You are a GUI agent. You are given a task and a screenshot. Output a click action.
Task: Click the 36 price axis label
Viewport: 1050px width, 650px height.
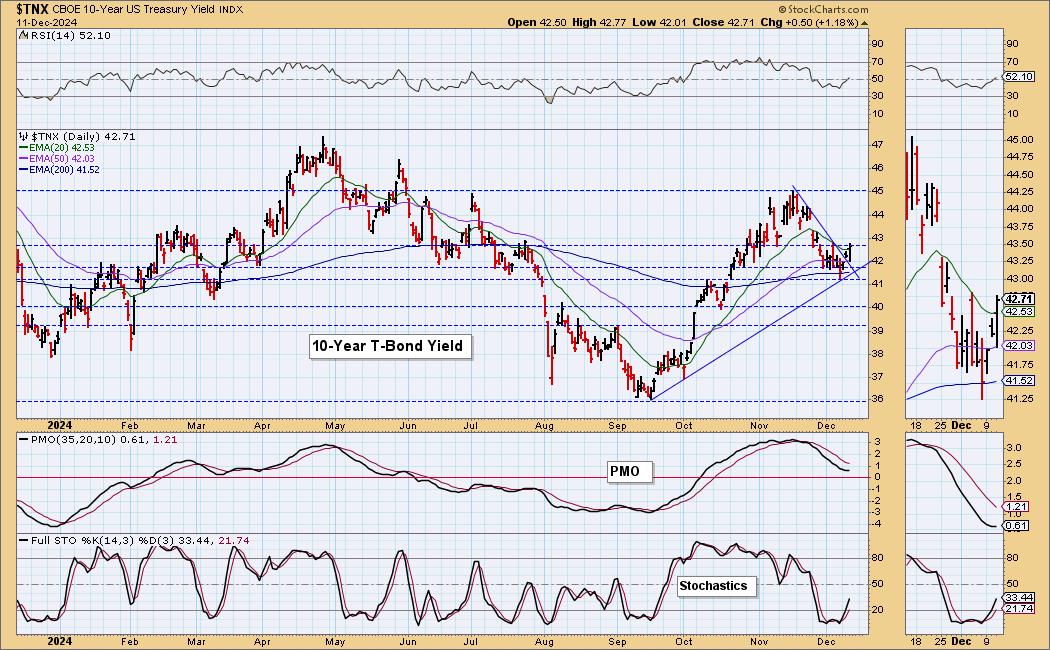pos(877,399)
